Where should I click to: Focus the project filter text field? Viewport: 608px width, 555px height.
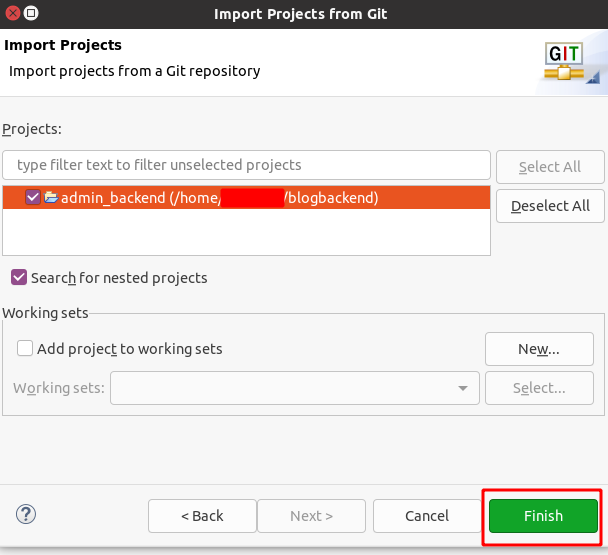tap(246, 165)
